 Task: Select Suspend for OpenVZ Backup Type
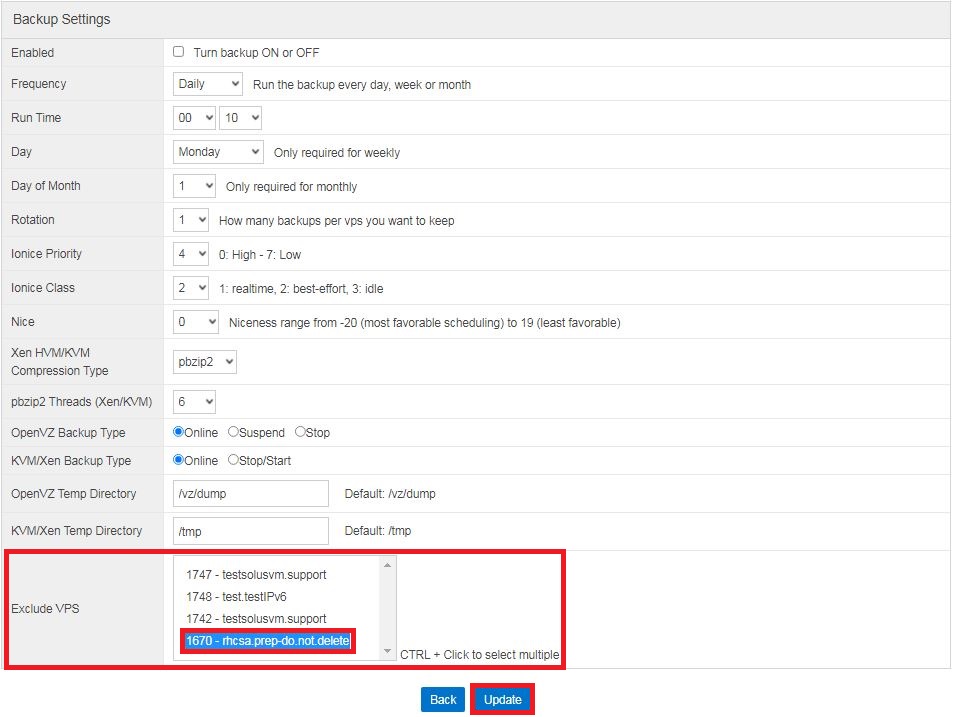pyautogui.click(x=233, y=433)
